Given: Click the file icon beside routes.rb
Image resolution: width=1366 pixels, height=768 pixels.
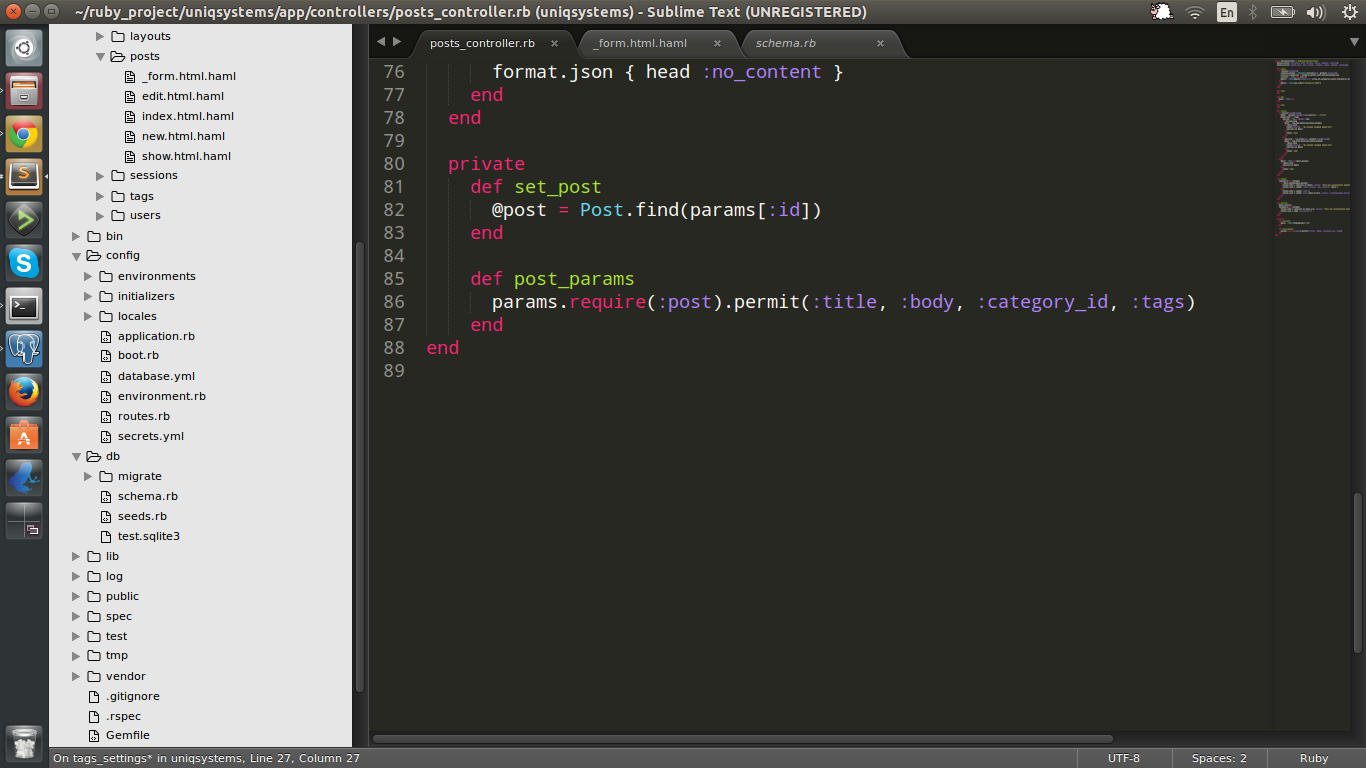Looking at the screenshot, I should click(105, 416).
